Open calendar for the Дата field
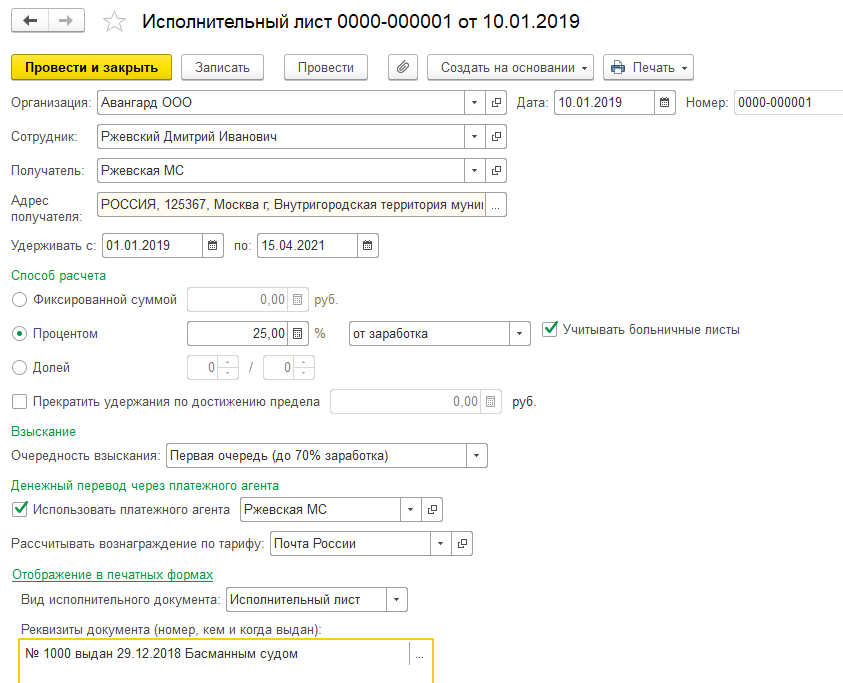Screen dimensions: 843x683 coord(665,102)
